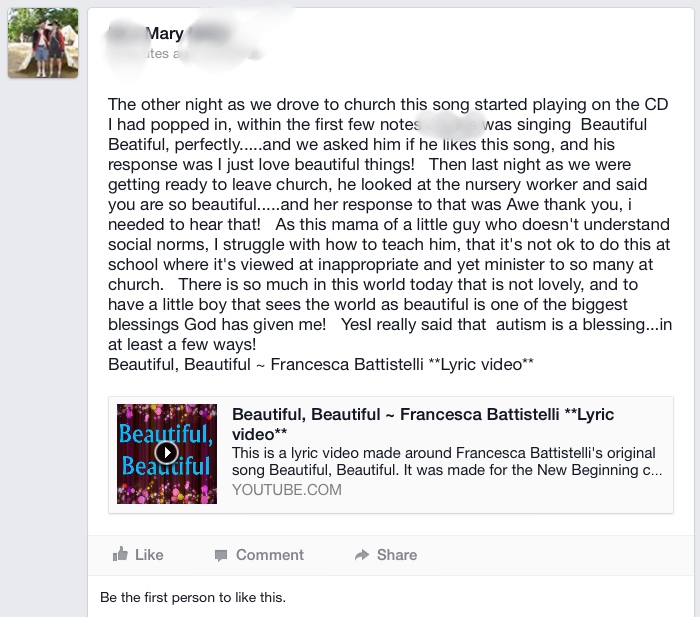The image size is (700, 617).
Task: Click the post timestamp under the name
Action: click(183, 54)
